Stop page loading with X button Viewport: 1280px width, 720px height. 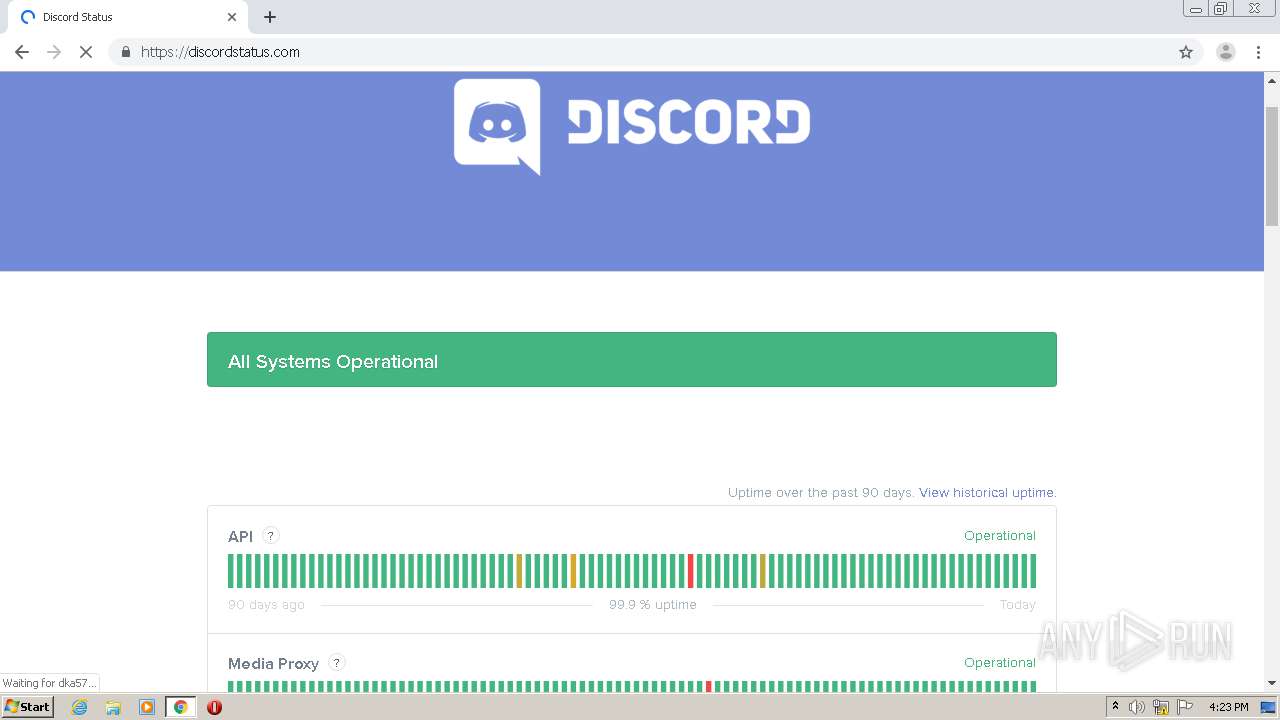tap(86, 52)
